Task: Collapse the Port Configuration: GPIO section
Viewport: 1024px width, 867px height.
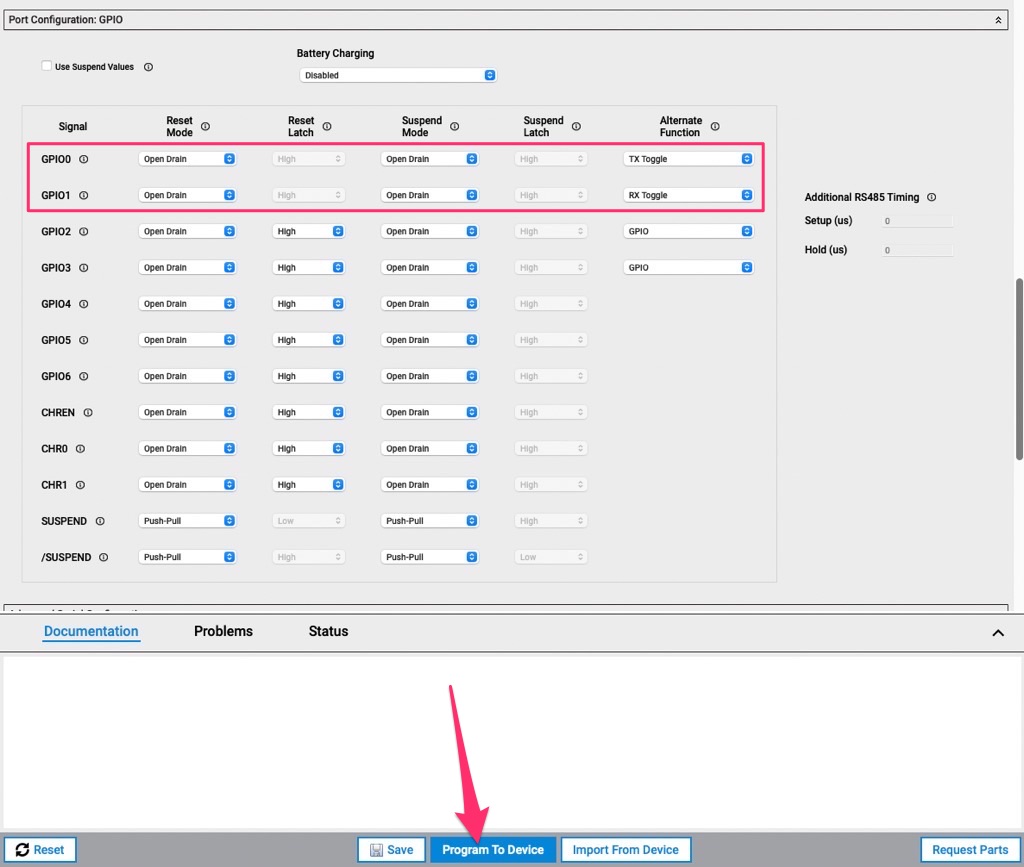Action: [x=997, y=20]
